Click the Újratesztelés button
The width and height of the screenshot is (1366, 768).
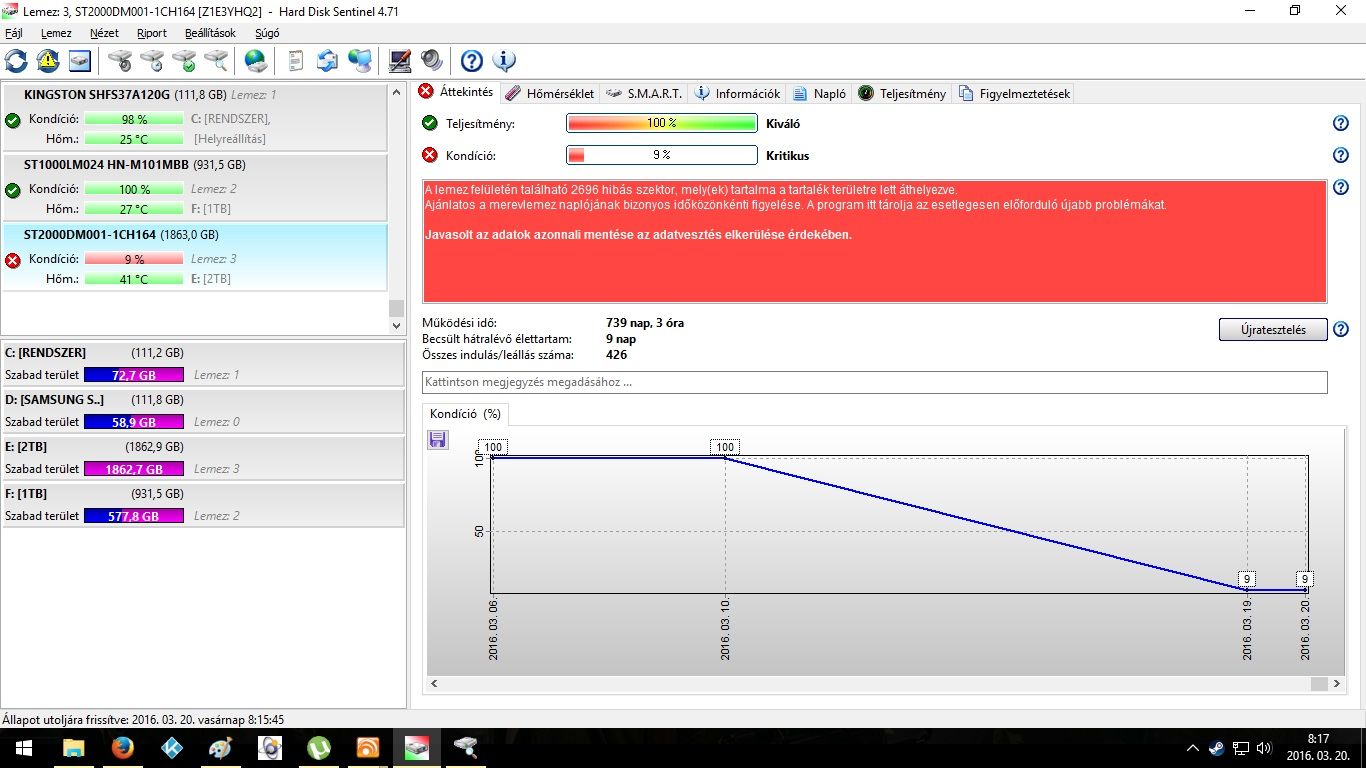point(1273,330)
